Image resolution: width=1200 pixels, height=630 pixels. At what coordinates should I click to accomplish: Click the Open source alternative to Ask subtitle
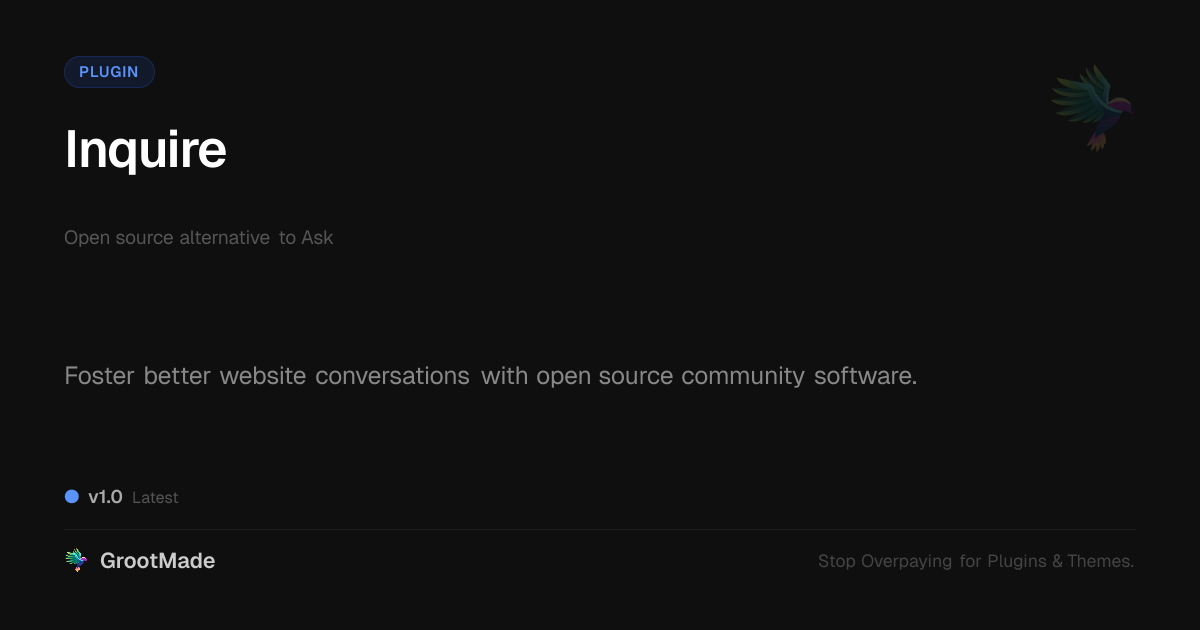pyautogui.click(x=198, y=237)
